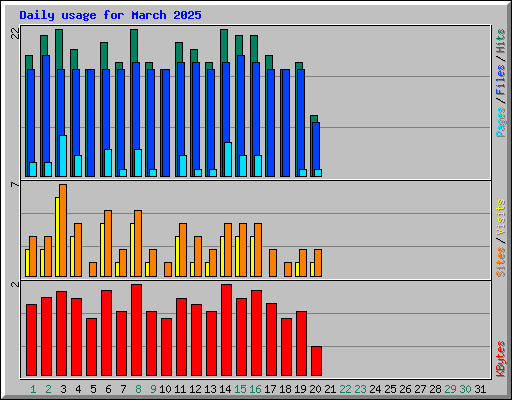Click the green "Hits" legend label
Viewport: 512px width, 400px height.
coord(500,41)
